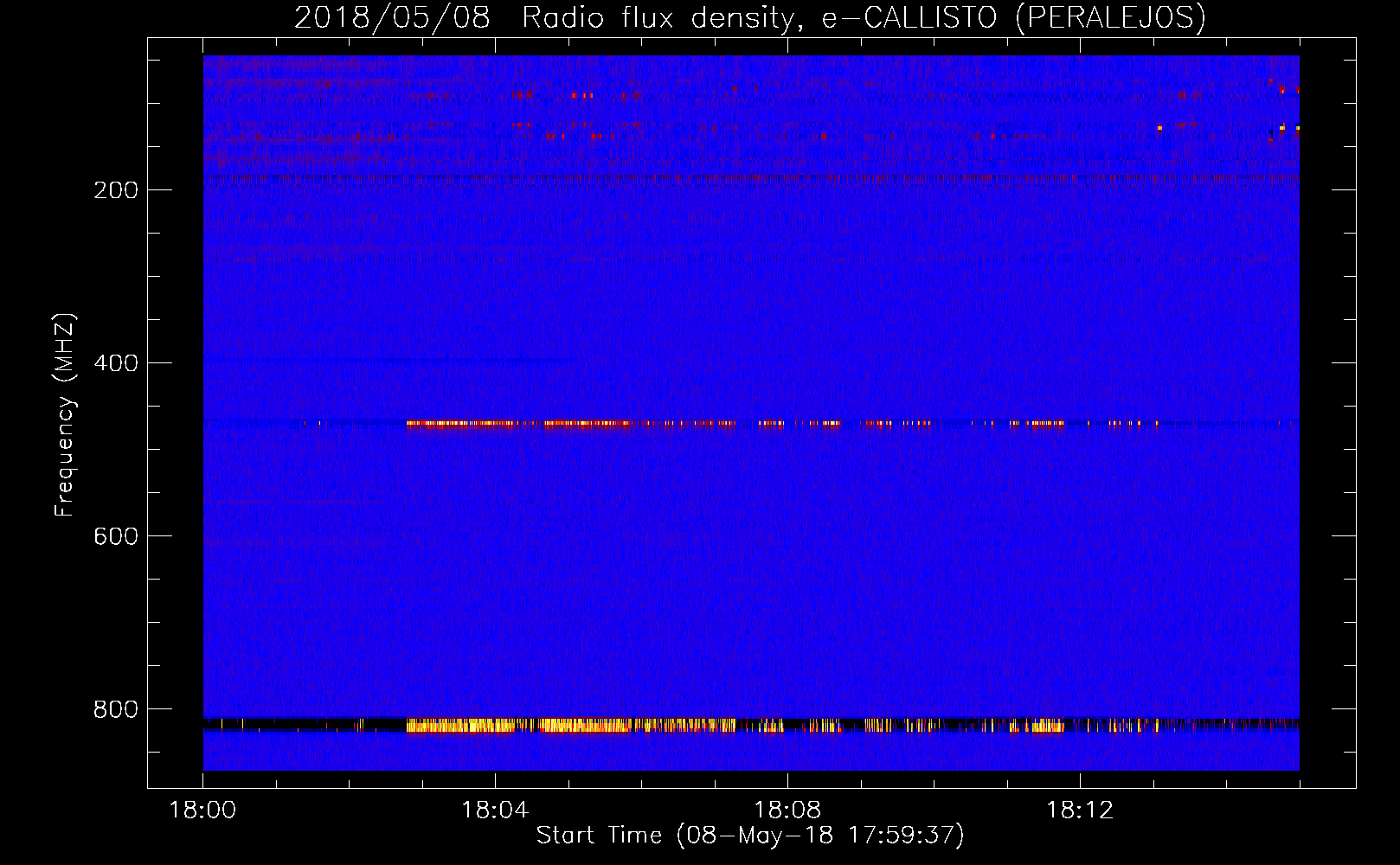Viewport: 1400px width, 865px height.
Task: Click the 'Frequency (MHZ)' axis label
Action: click(x=64, y=414)
